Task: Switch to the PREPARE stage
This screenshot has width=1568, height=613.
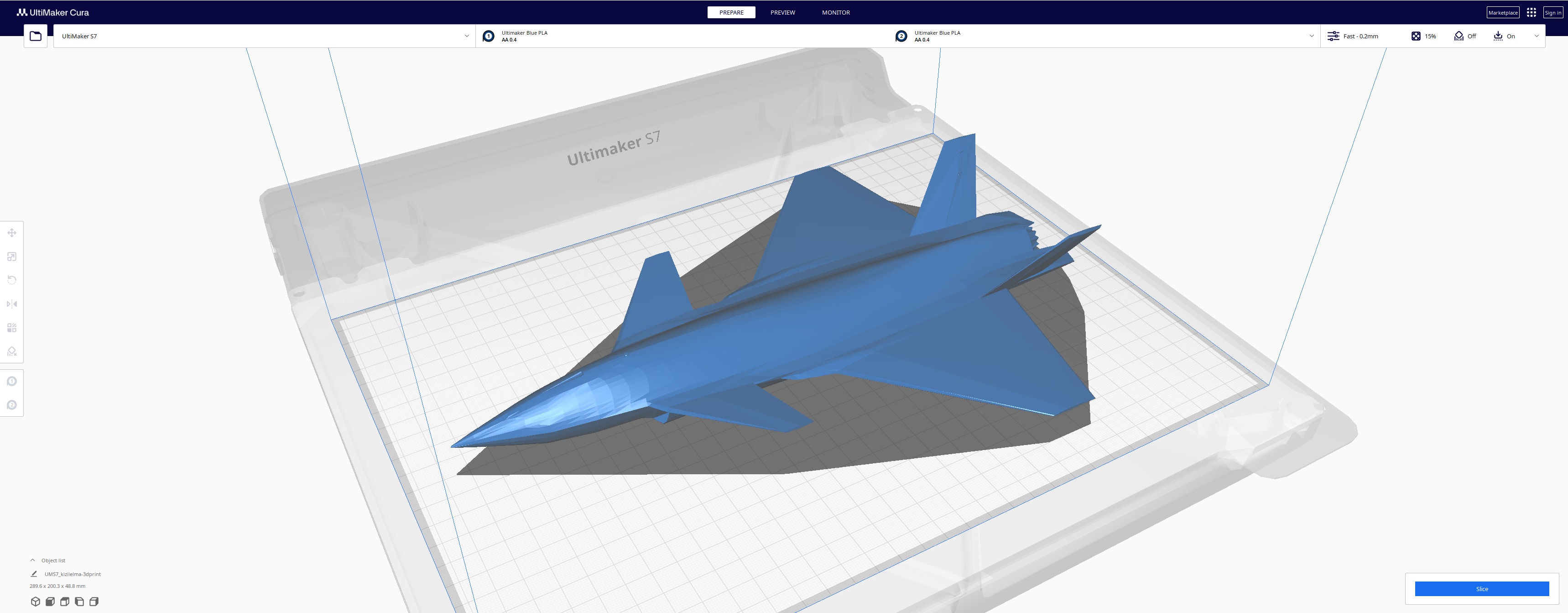Action: [731, 12]
